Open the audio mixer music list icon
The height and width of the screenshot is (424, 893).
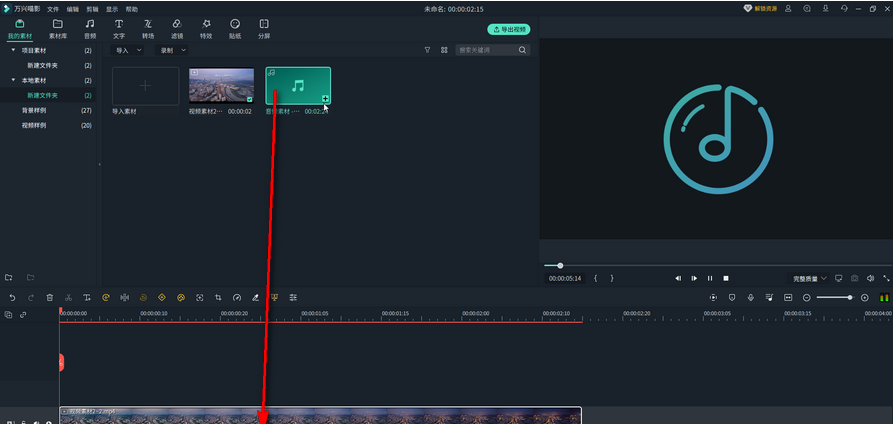tap(769, 297)
